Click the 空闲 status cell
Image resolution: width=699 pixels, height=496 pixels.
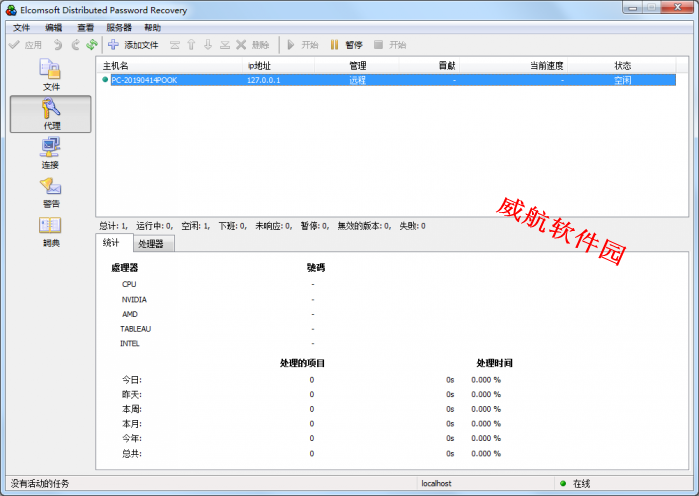point(622,80)
